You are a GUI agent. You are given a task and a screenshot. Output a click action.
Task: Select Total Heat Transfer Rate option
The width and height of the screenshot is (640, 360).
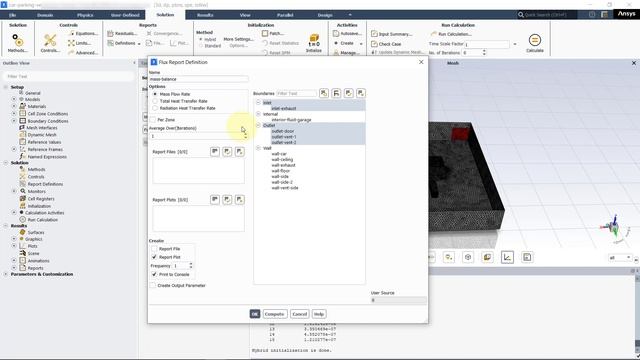tap(155, 101)
